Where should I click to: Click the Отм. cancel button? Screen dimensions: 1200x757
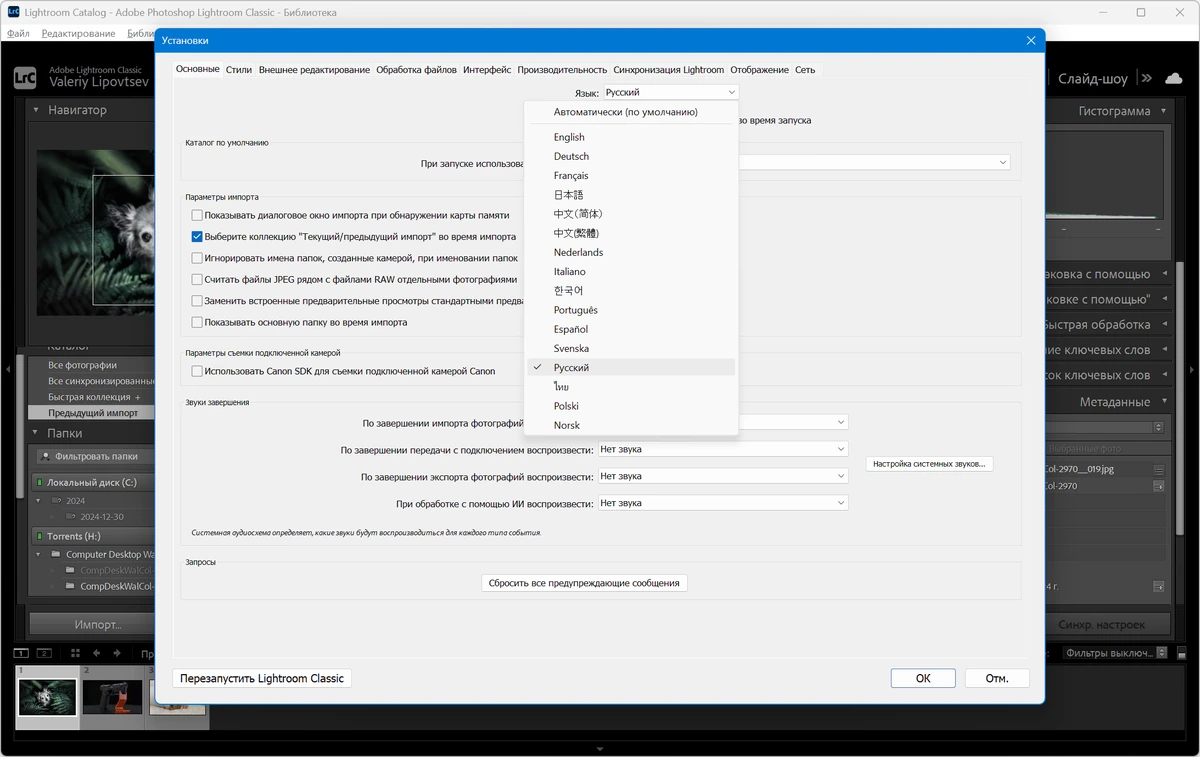coord(997,678)
